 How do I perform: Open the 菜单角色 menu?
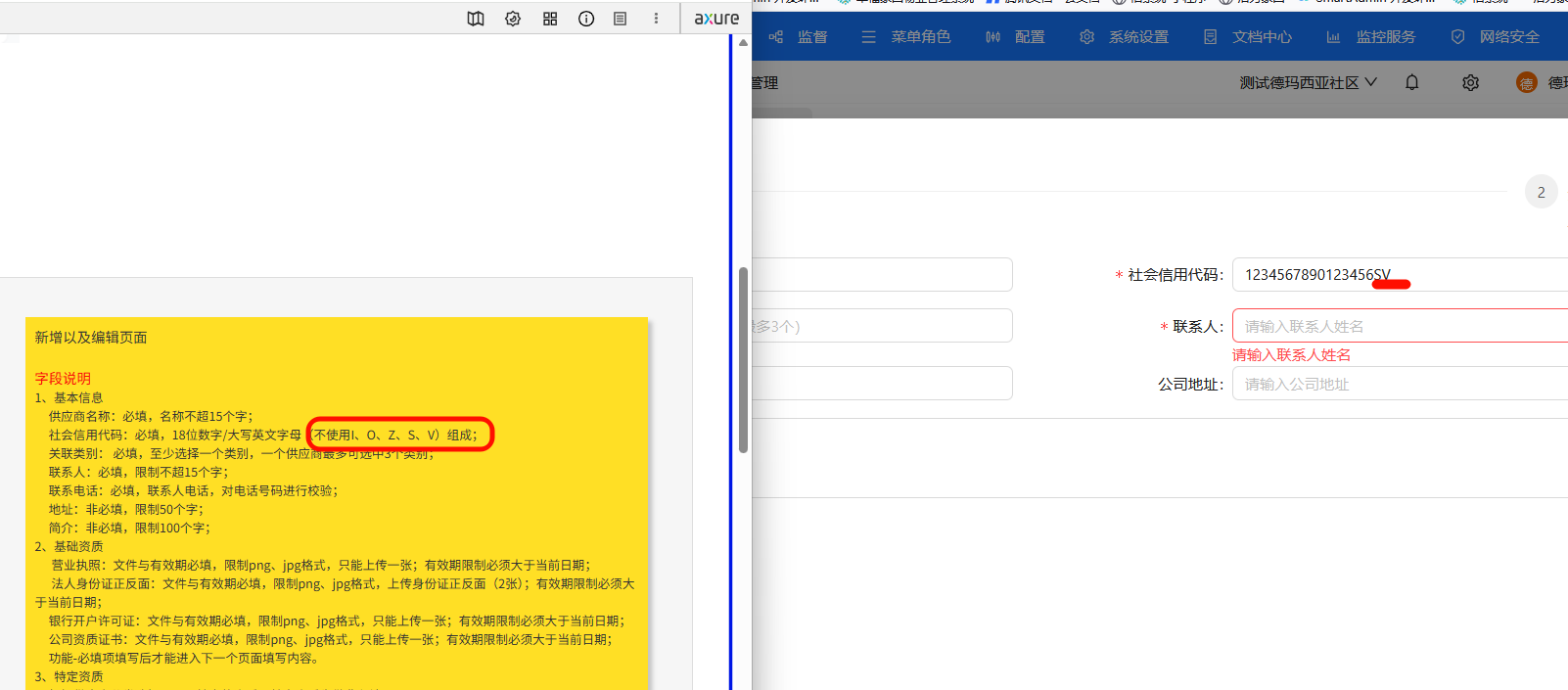(x=905, y=37)
